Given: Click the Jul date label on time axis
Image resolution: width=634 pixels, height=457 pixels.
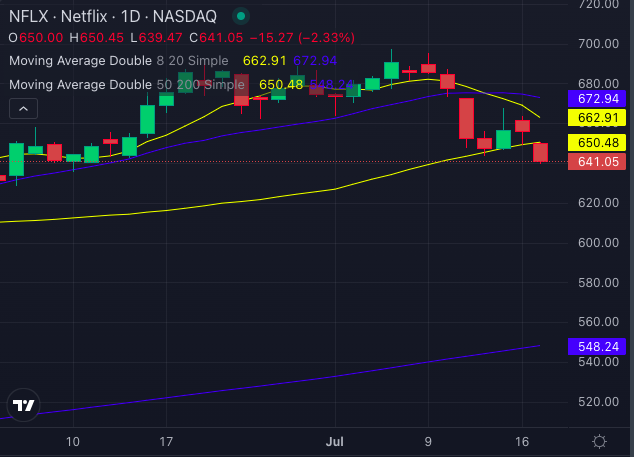Looking at the screenshot, I should pos(335,442).
